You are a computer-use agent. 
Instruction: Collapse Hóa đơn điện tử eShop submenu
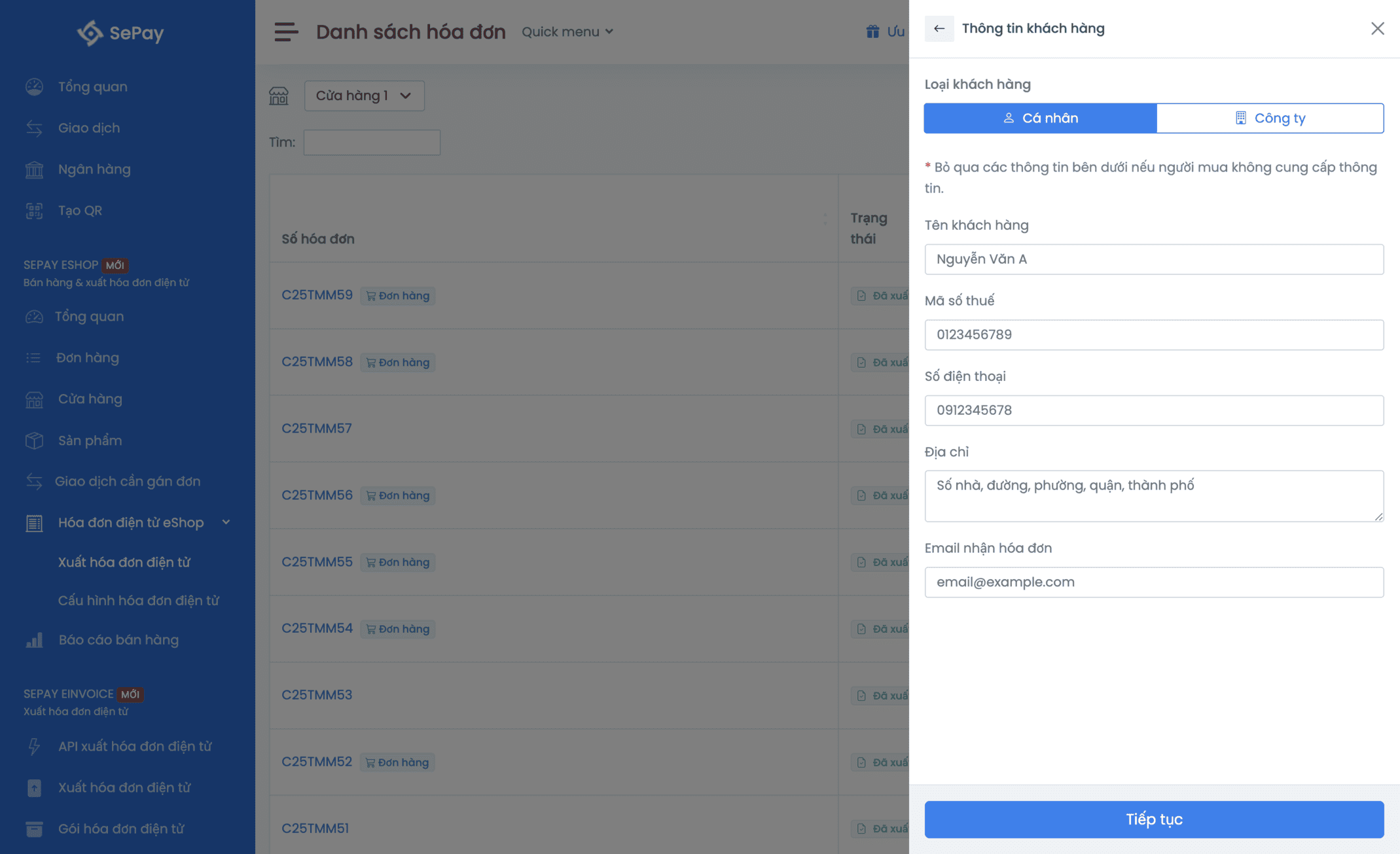226,522
